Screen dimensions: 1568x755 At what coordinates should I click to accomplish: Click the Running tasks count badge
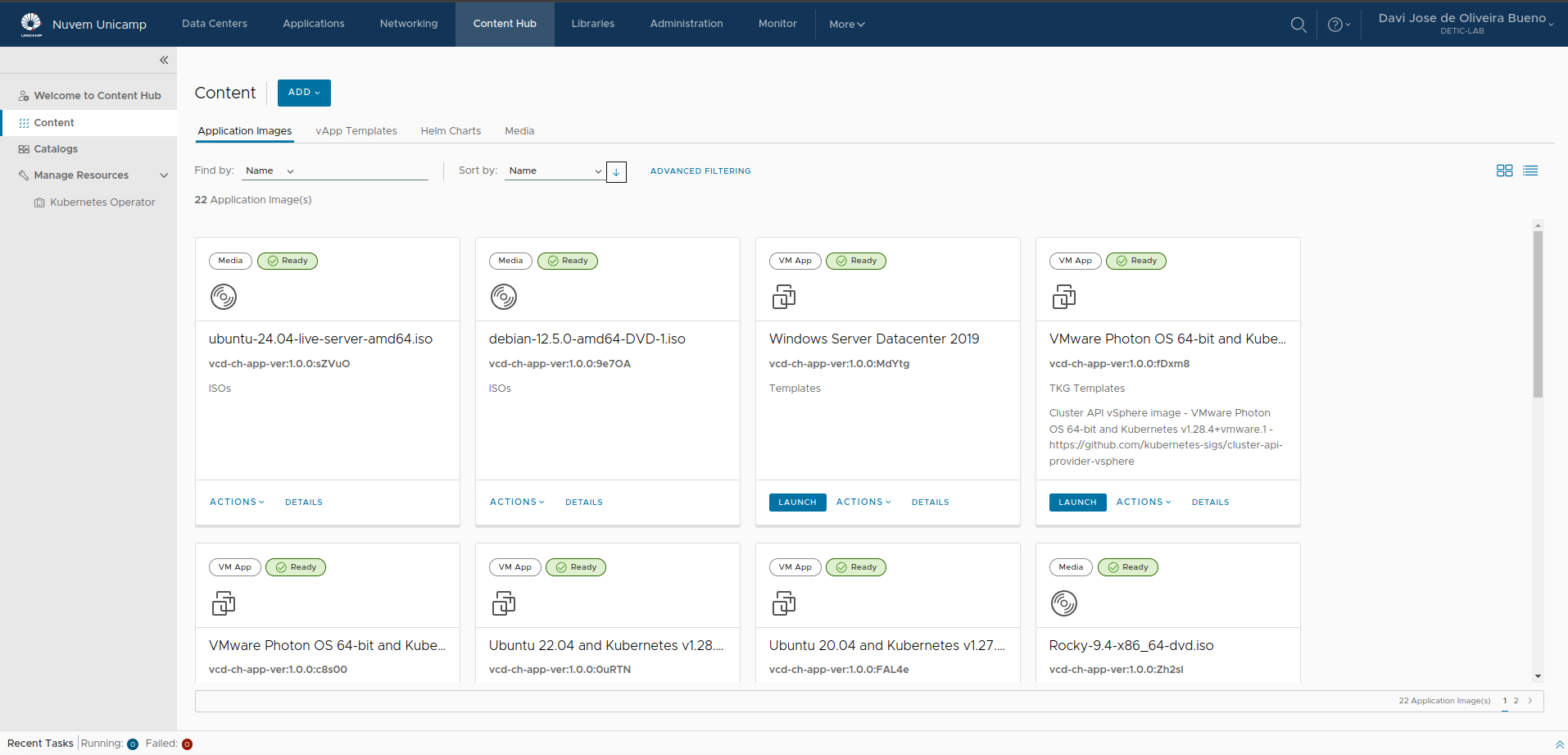[133, 744]
